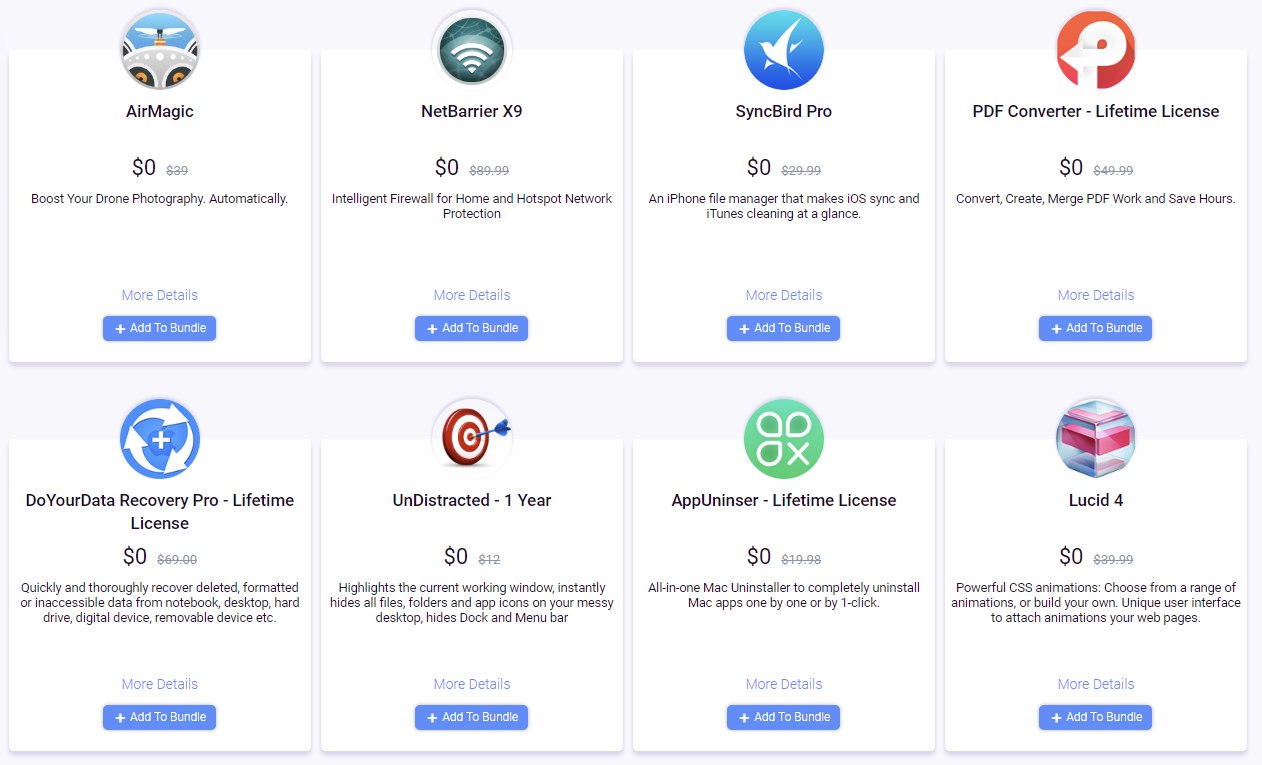The image size is (1262, 765).
Task: Click the NetBarrier X9 product title
Action: [x=472, y=111]
